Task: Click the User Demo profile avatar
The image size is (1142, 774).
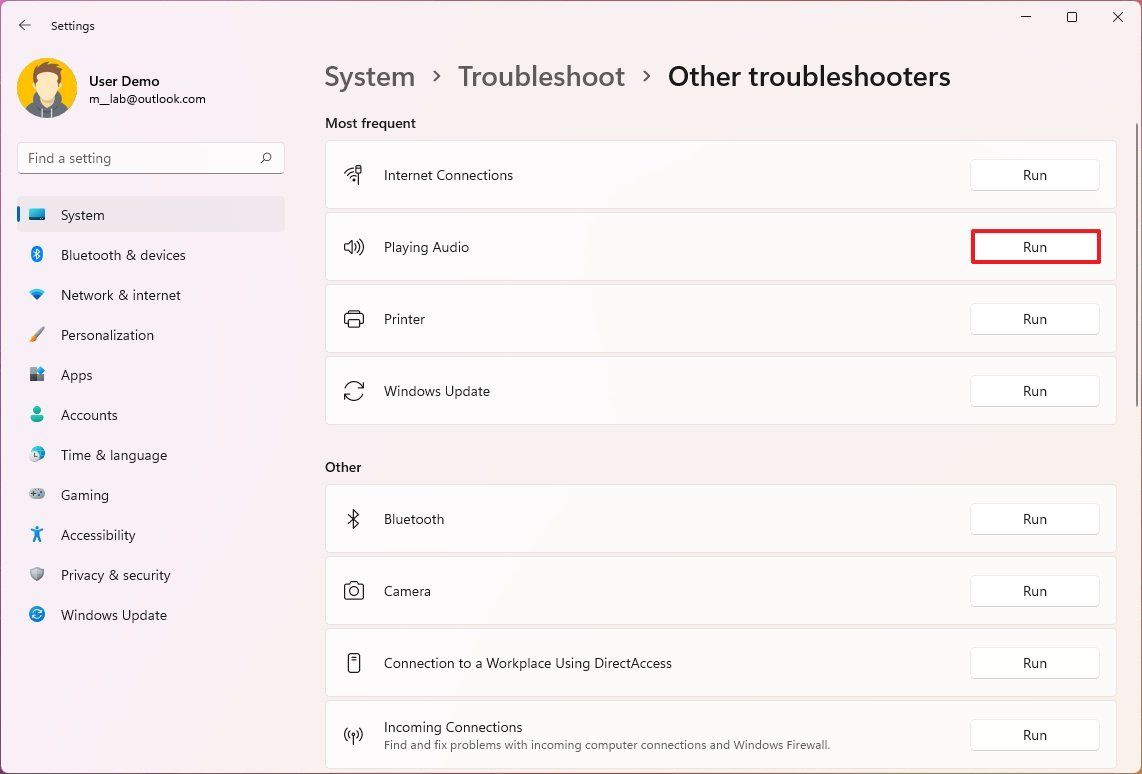Action: 47,88
